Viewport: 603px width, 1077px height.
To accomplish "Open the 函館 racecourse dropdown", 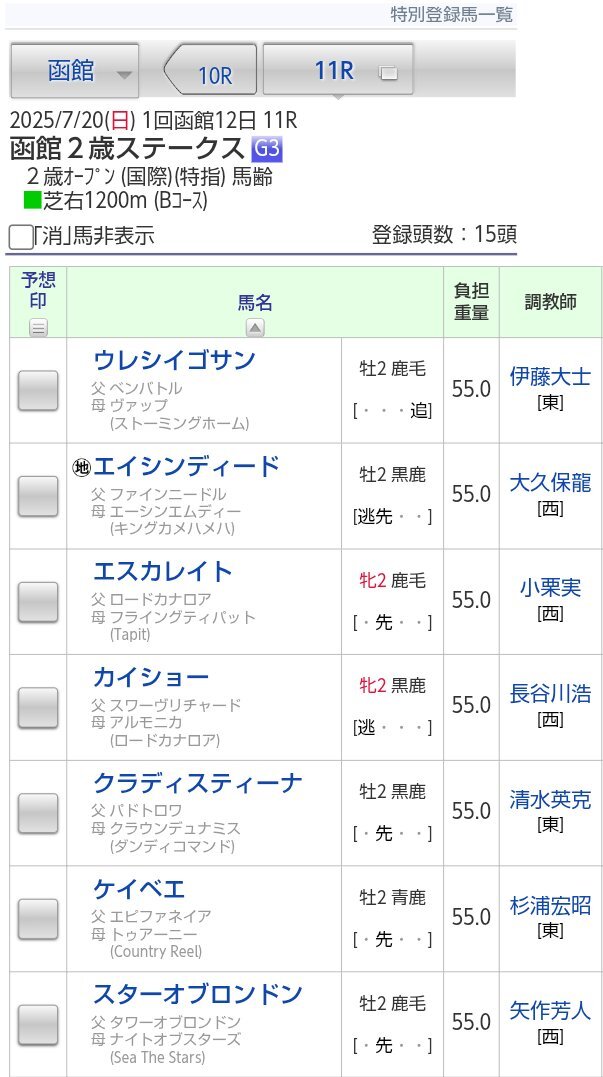I will 75,71.
